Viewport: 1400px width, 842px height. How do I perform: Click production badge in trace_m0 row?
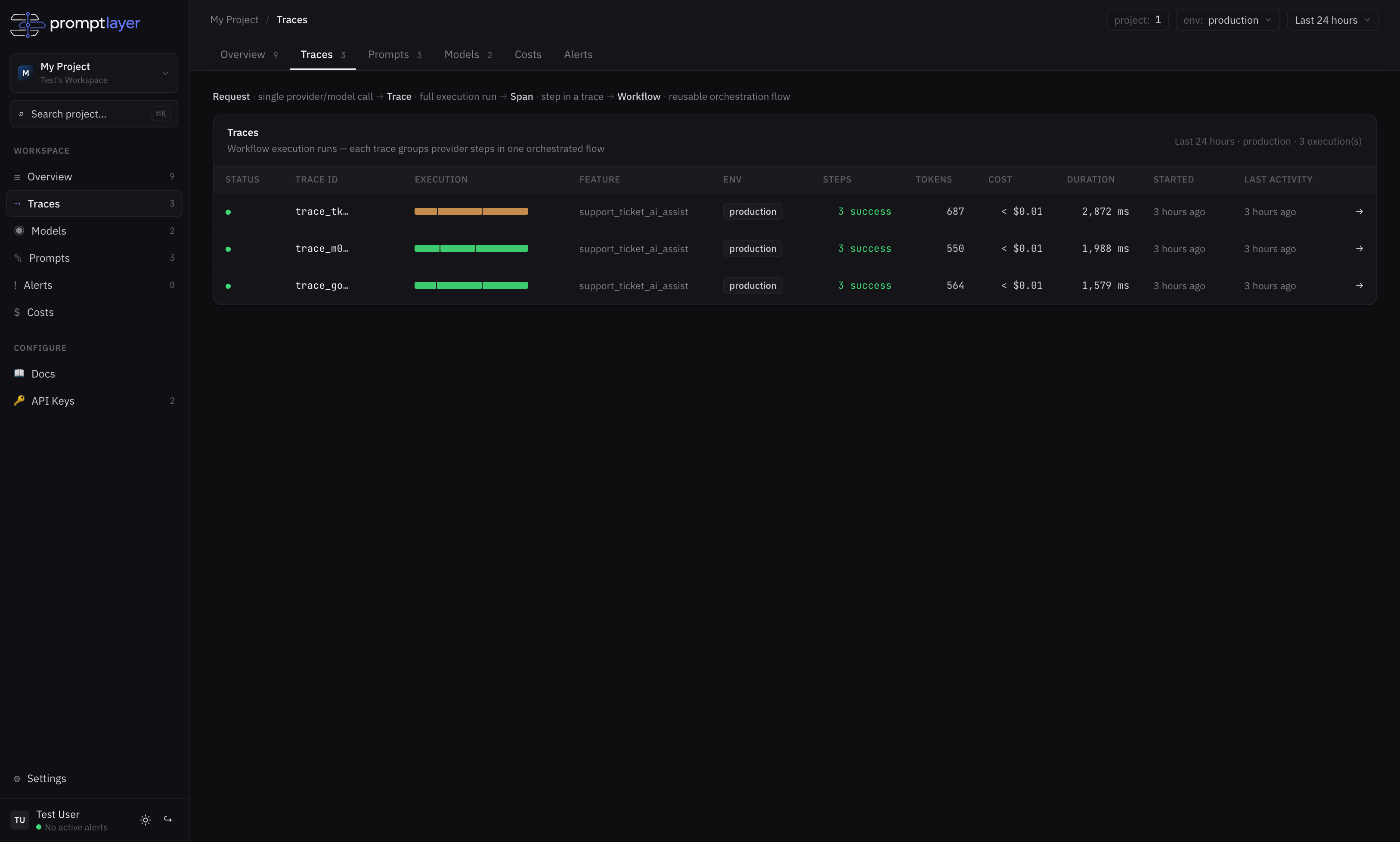pyautogui.click(x=753, y=248)
